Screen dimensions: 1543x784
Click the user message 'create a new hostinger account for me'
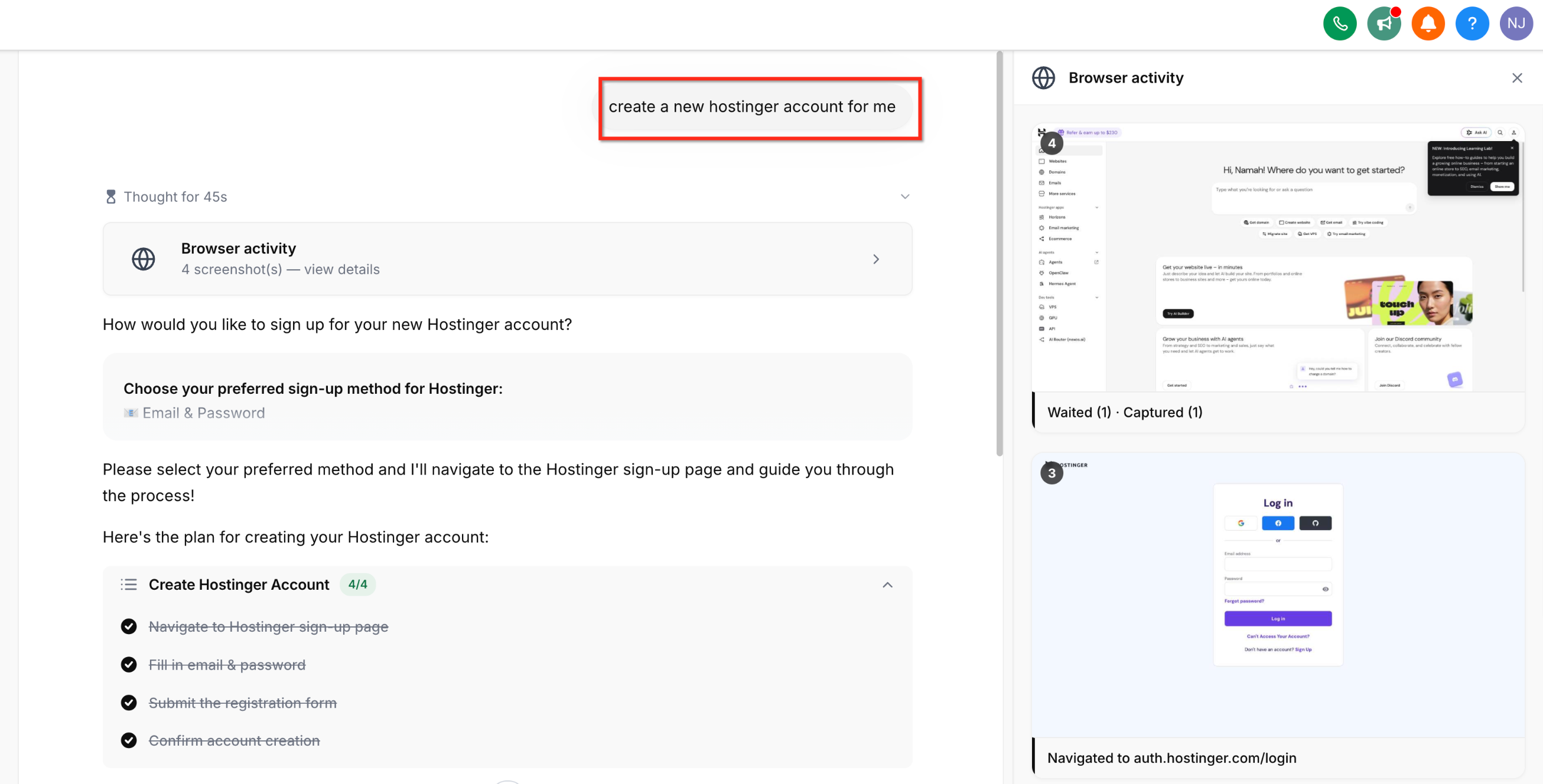pos(752,106)
